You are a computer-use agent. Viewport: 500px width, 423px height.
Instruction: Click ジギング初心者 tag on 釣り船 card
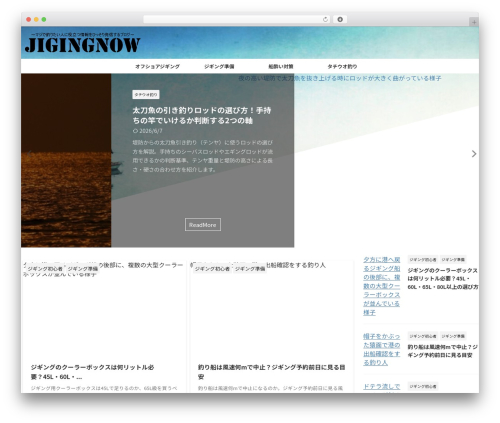point(212,269)
